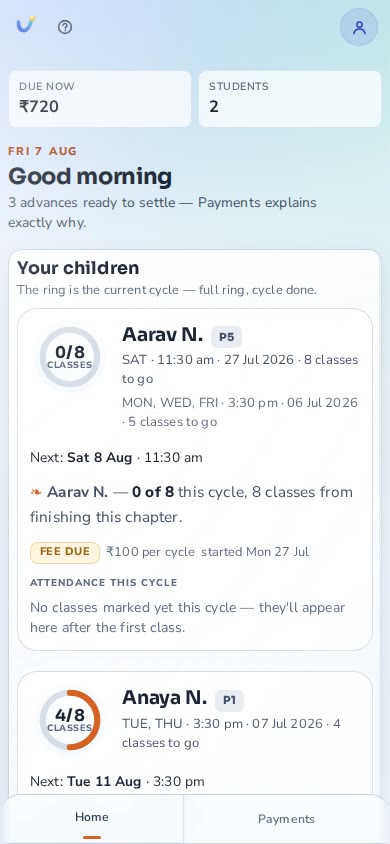Click the leaf icon beside Aarav's cycle summary
Screen dimensions: 390x844
[36, 492]
